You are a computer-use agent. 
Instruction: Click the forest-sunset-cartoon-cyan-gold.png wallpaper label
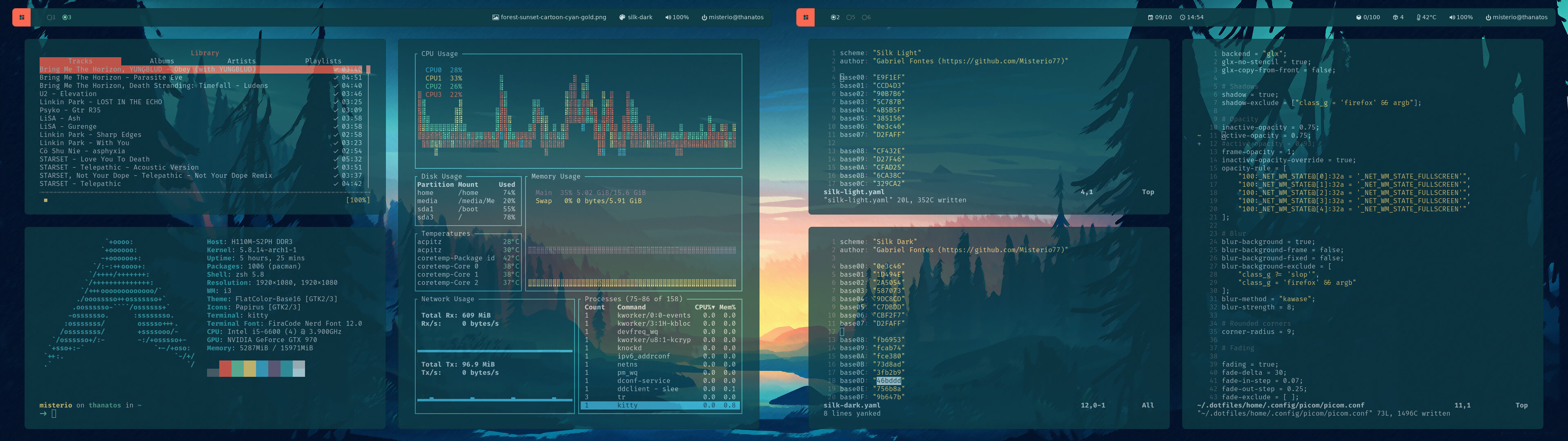click(x=553, y=17)
